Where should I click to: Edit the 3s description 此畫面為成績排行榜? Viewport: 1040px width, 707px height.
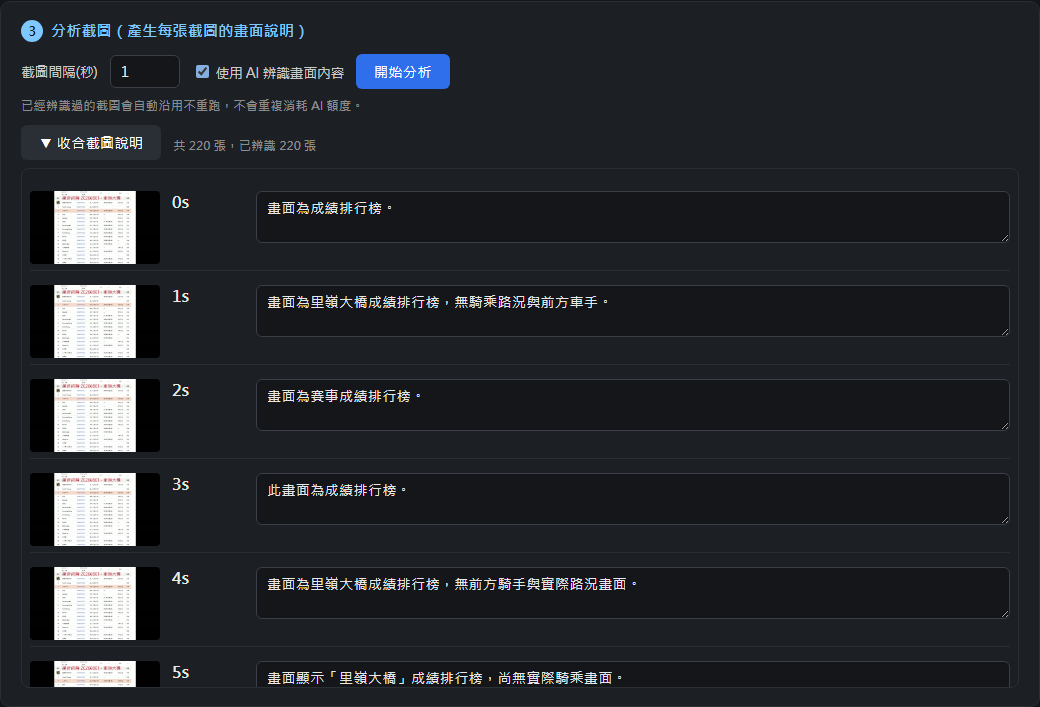633,499
